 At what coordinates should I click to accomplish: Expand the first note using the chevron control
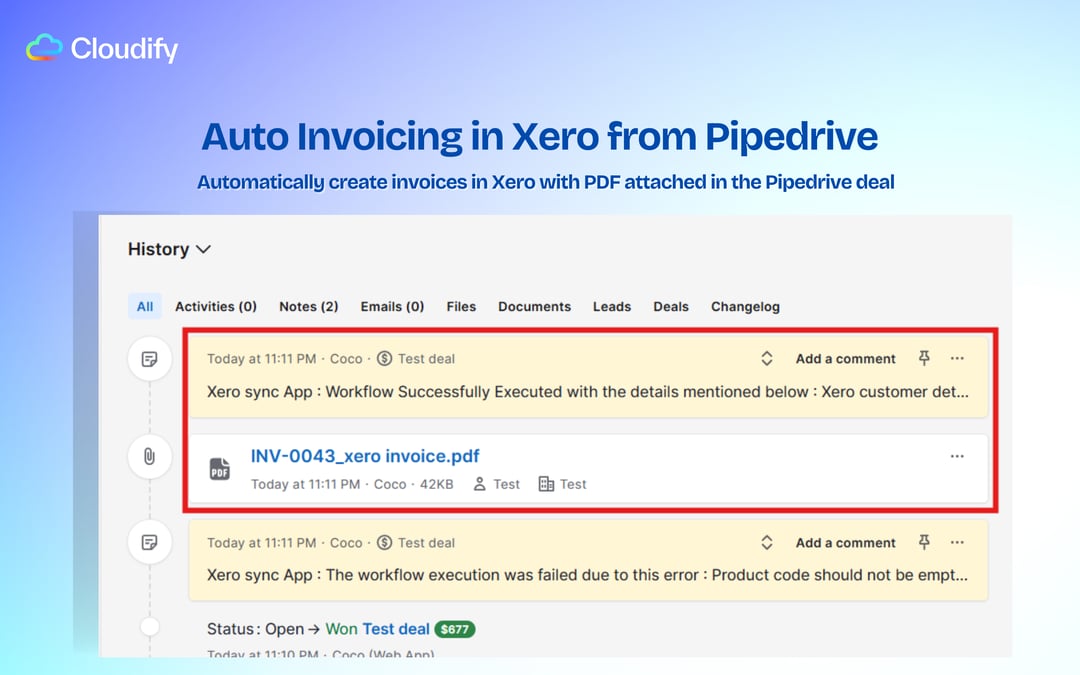(x=766, y=358)
